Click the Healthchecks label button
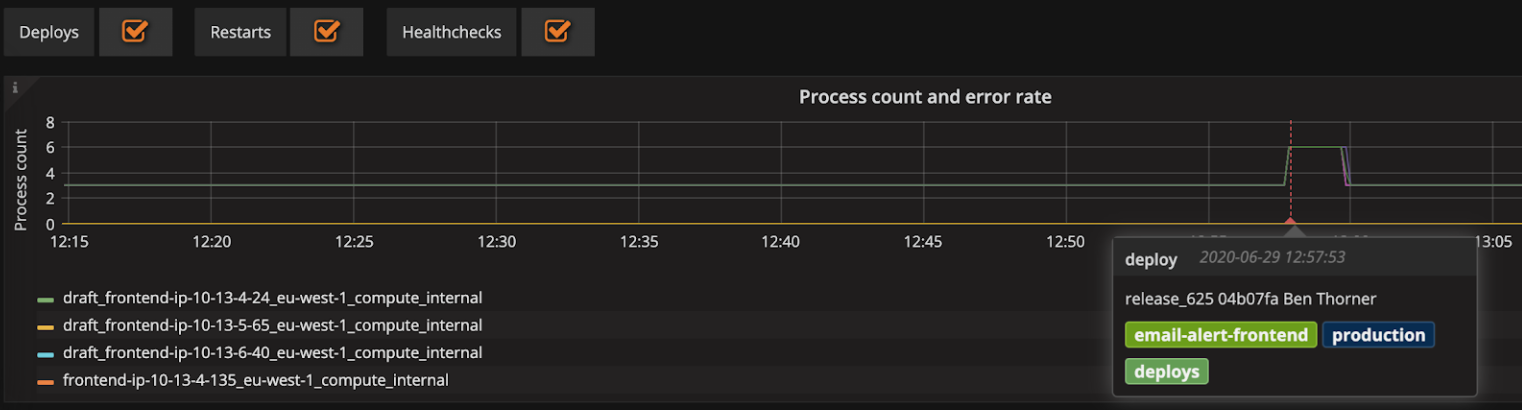 point(451,32)
